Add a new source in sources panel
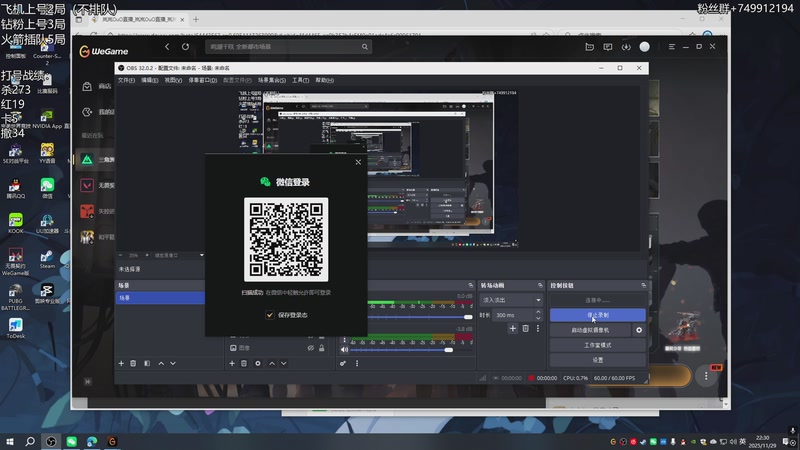 (x=232, y=363)
